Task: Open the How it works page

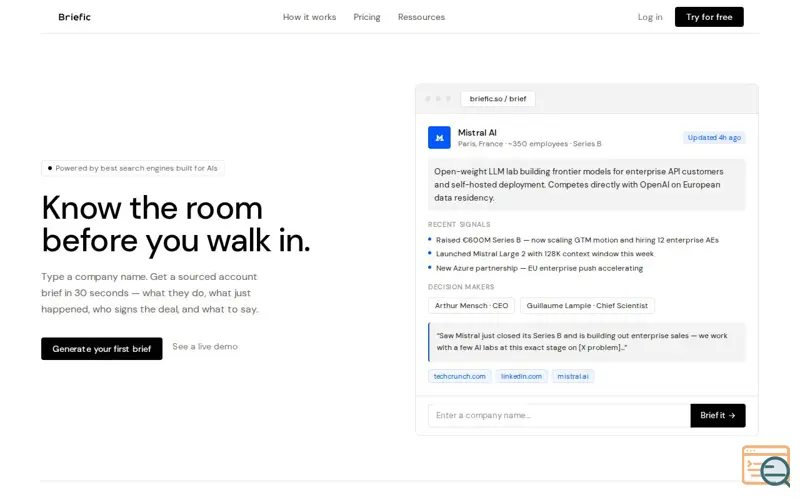Action: pos(309,17)
